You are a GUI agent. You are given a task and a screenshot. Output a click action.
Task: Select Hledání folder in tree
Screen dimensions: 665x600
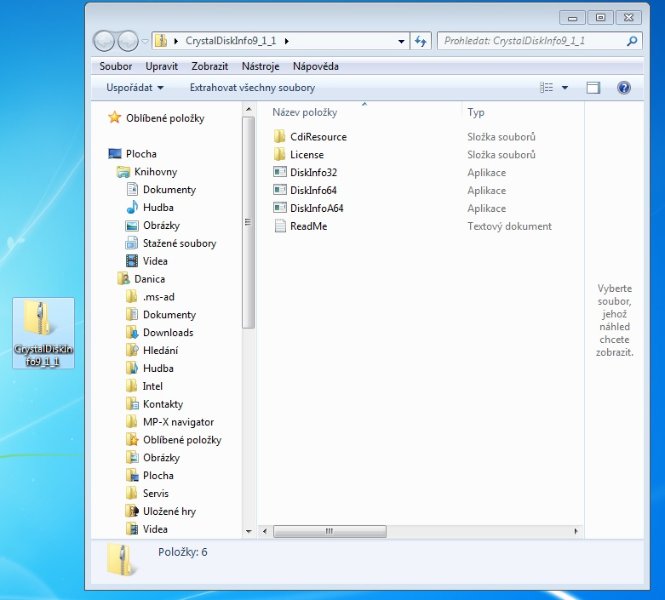point(152,350)
